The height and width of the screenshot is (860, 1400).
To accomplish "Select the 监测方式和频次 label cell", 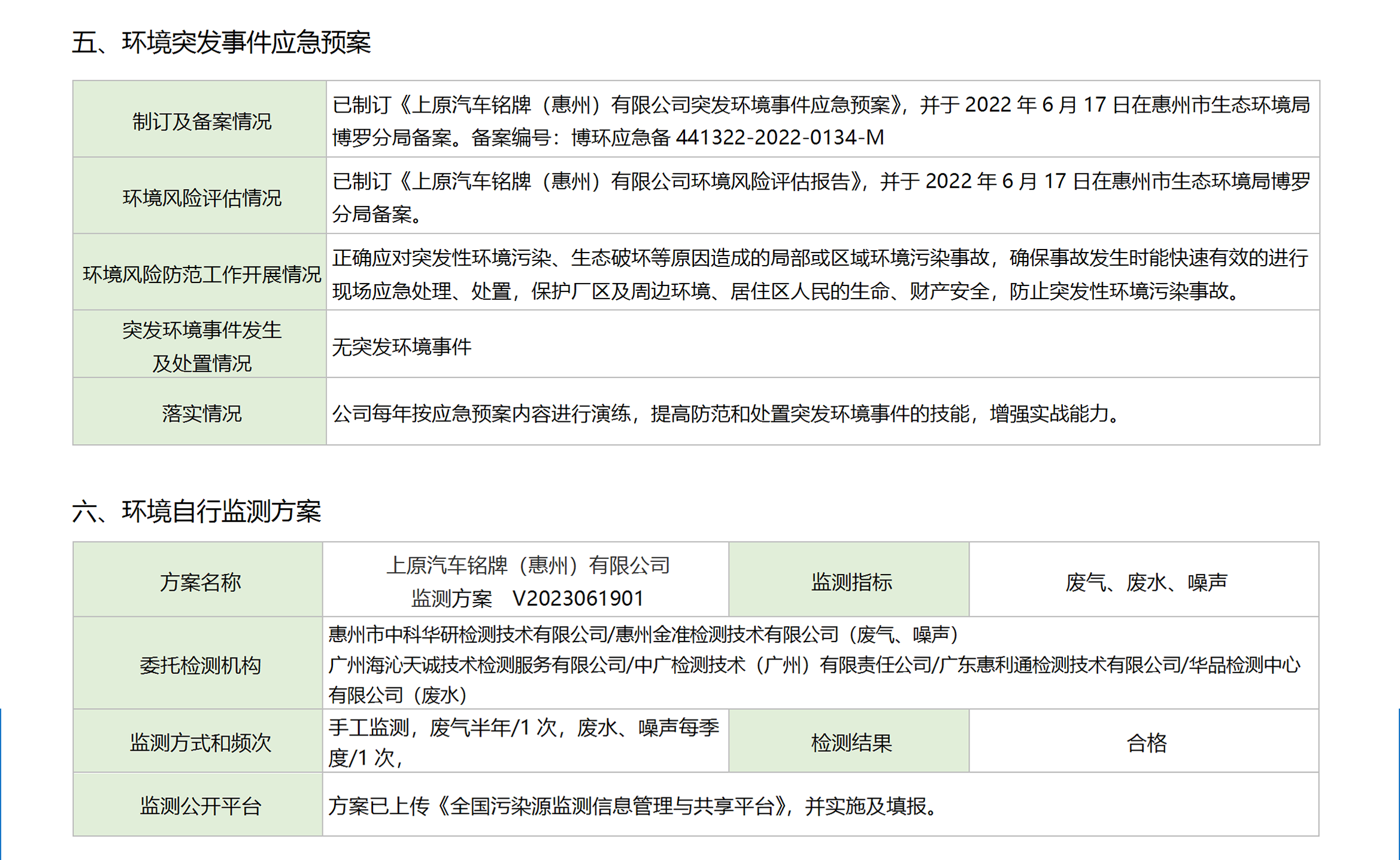I will [x=198, y=741].
